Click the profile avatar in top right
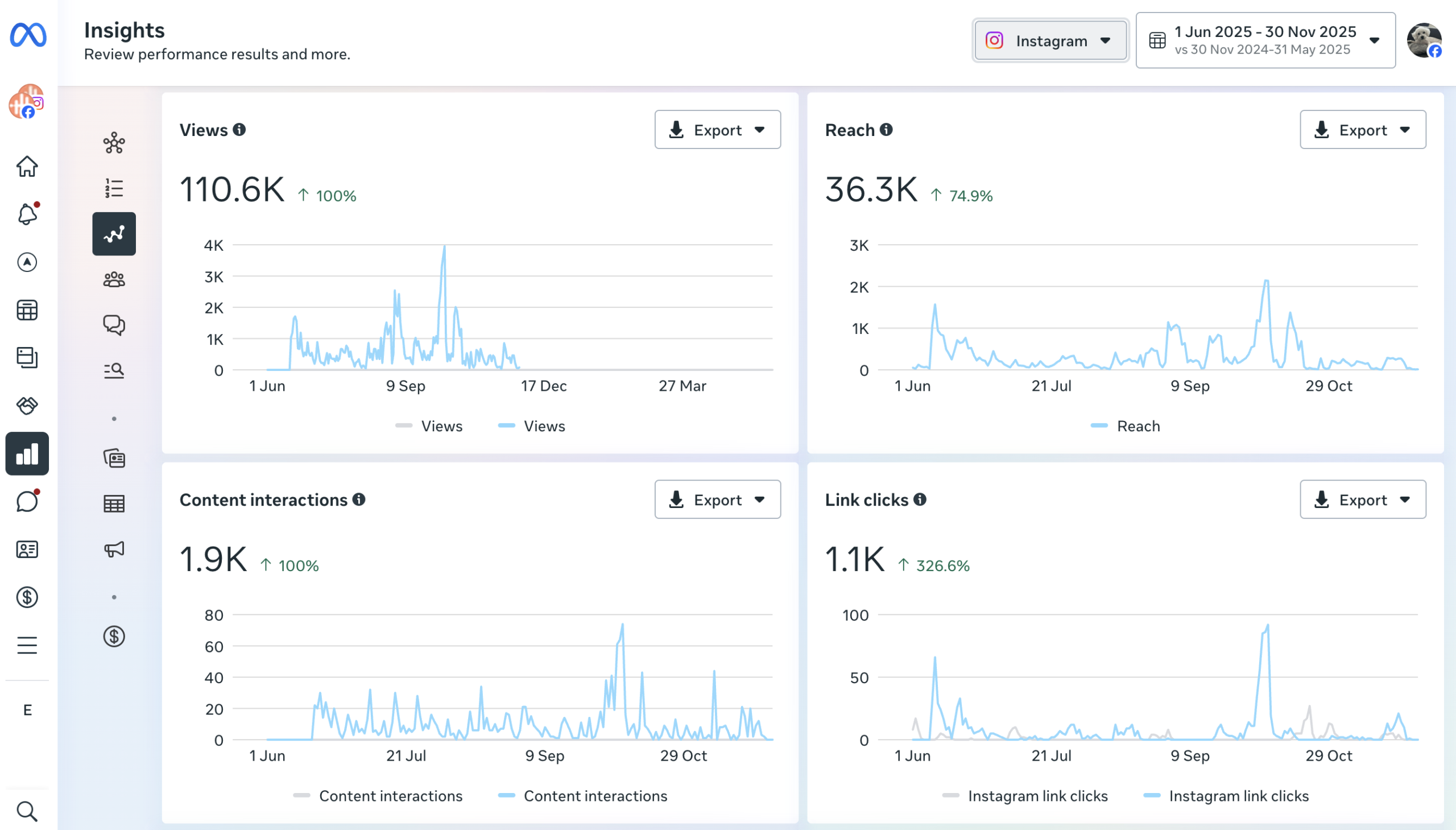Viewport: 1456px width, 830px height. click(x=1423, y=40)
